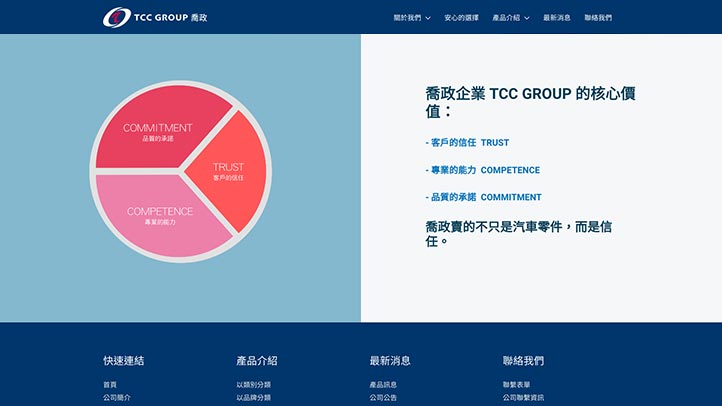Select the 客戶的信任 TRUST text line
The image size is (722, 406).
(x=467, y=143)
